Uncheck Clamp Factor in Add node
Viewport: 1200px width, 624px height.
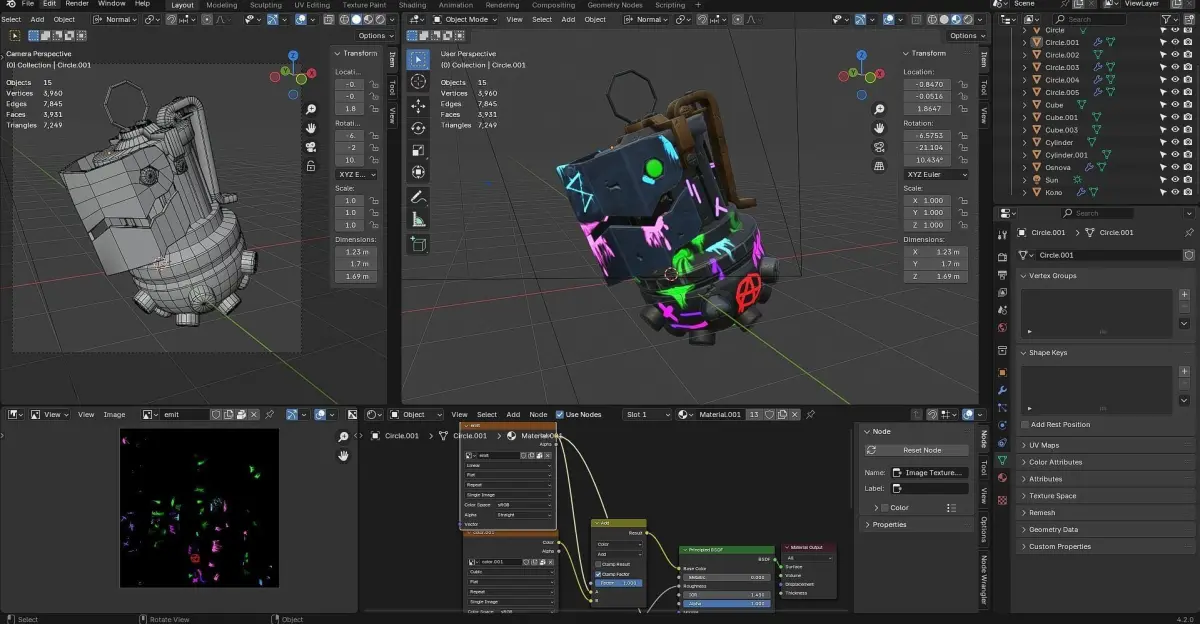tap(599, 574)
